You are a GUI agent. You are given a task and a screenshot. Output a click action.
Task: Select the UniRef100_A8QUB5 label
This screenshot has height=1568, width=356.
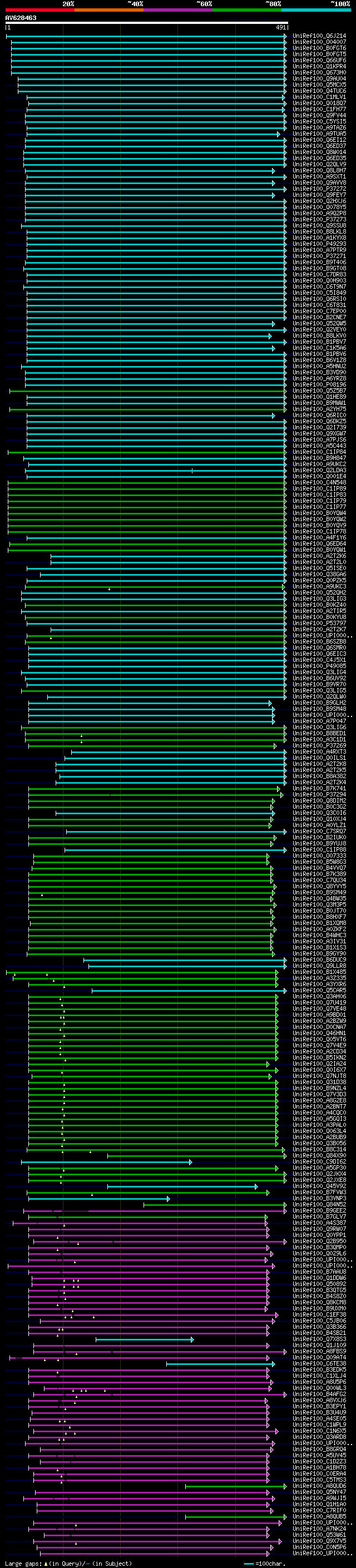(319, 1517)
